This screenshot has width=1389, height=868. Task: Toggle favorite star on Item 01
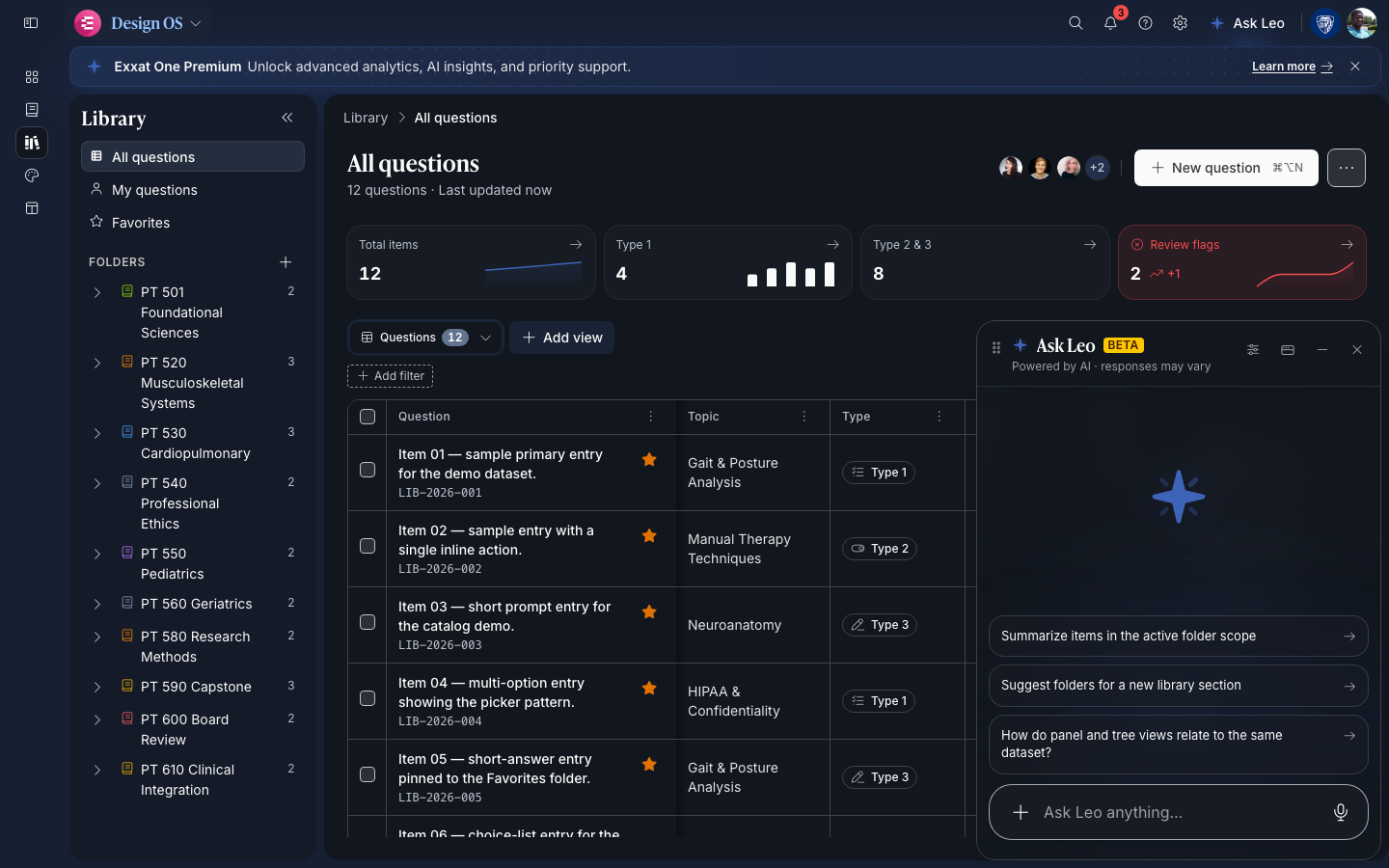649,460
